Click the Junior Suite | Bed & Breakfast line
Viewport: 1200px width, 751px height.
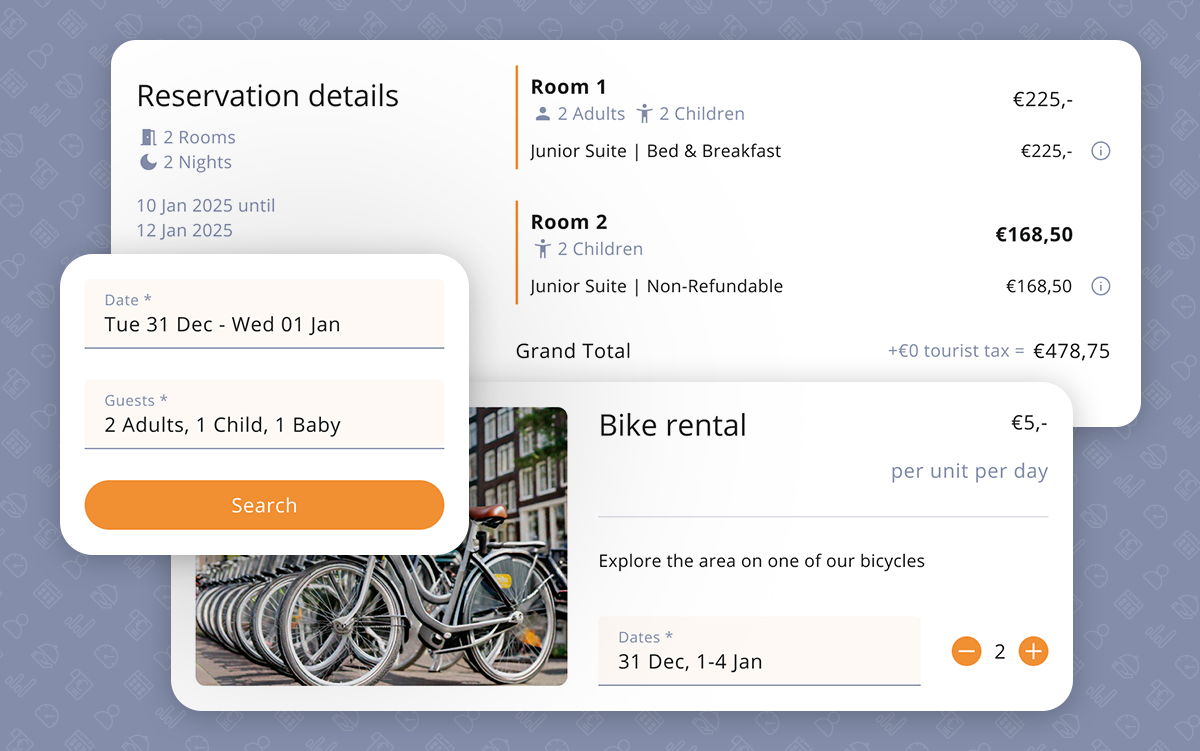[x=655, y=152]
